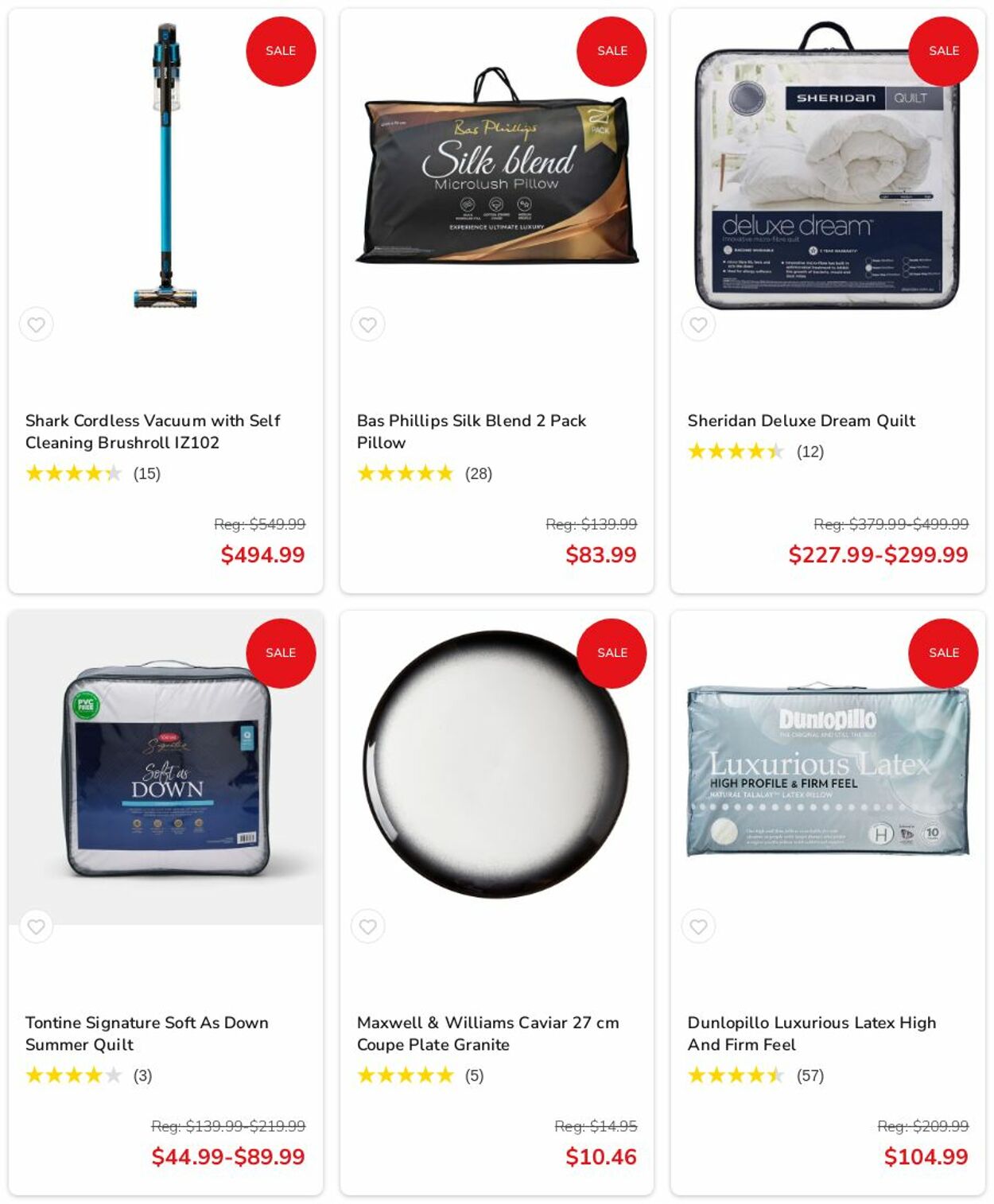Viewport: 994px width, 1204px height.
Task: Click SALE badge on Dunlopillo pillow
Action: pos(943,653)
